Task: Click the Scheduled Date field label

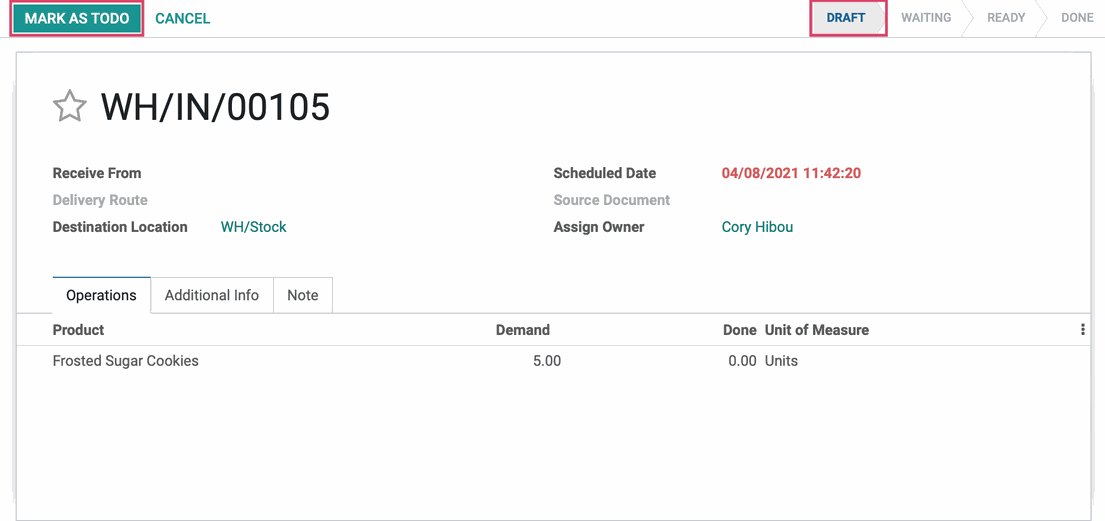Action: [605, 173]
